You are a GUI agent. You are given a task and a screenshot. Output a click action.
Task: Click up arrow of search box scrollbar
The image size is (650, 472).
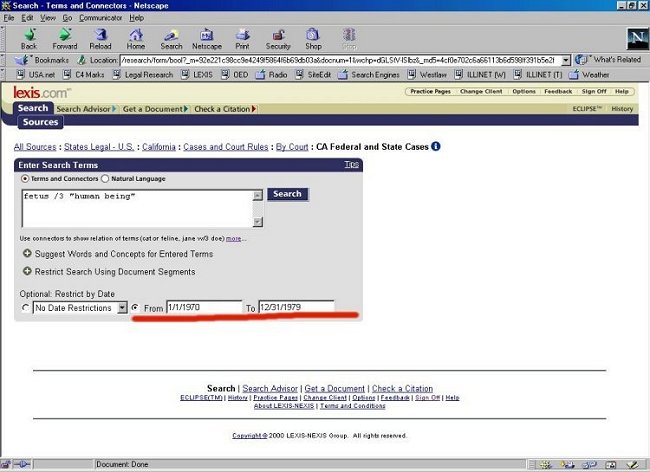coord(258,195)
